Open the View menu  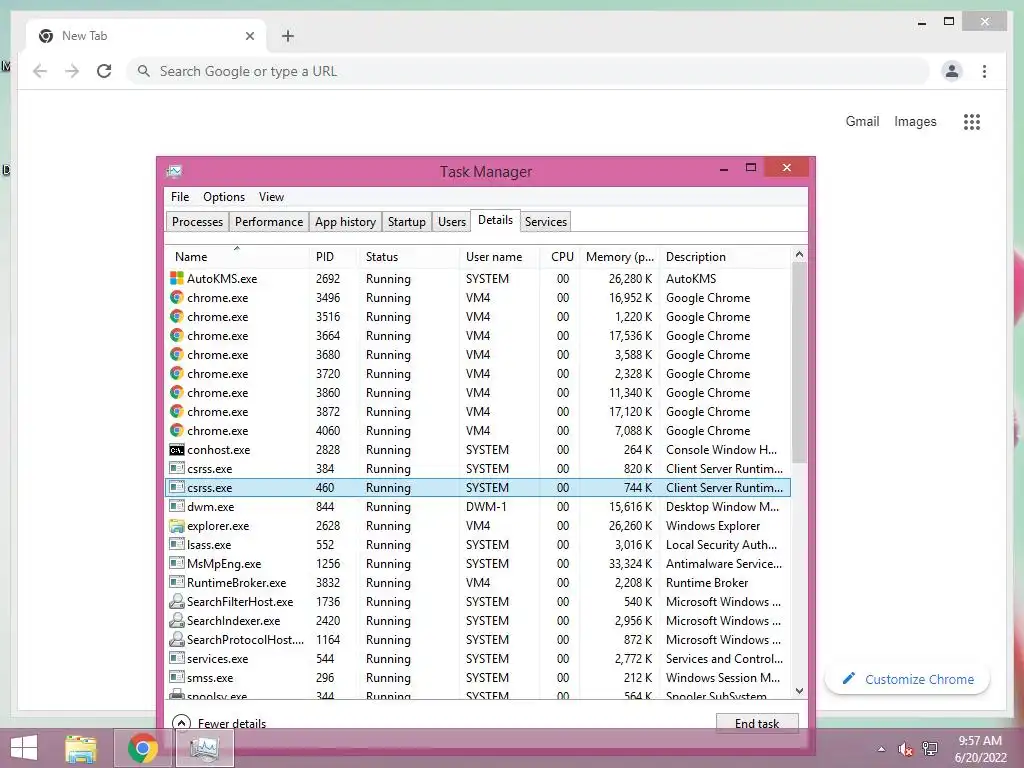(x=271, y=197)
